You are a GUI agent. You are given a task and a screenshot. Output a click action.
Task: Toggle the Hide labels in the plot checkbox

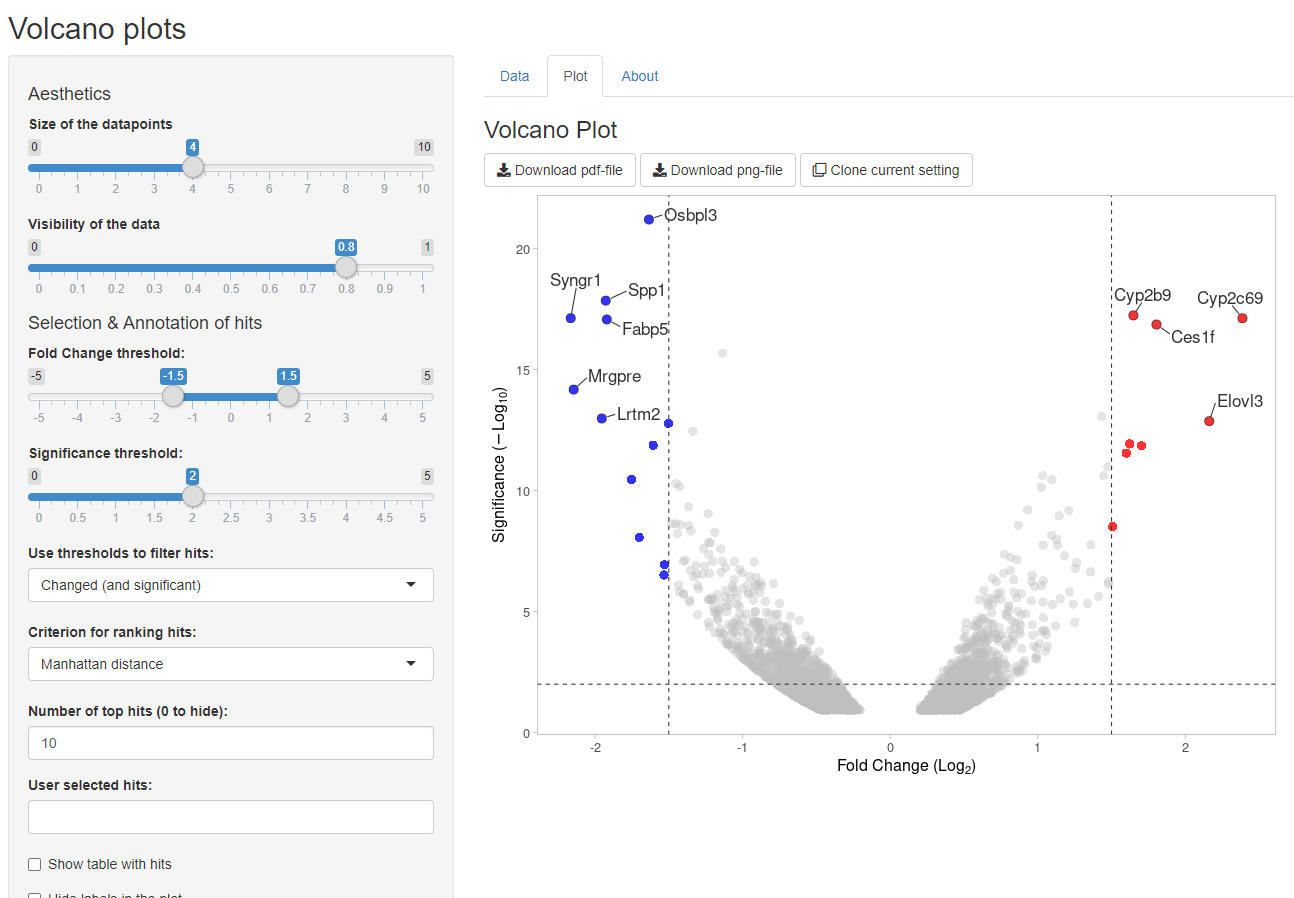pos(35,896)
